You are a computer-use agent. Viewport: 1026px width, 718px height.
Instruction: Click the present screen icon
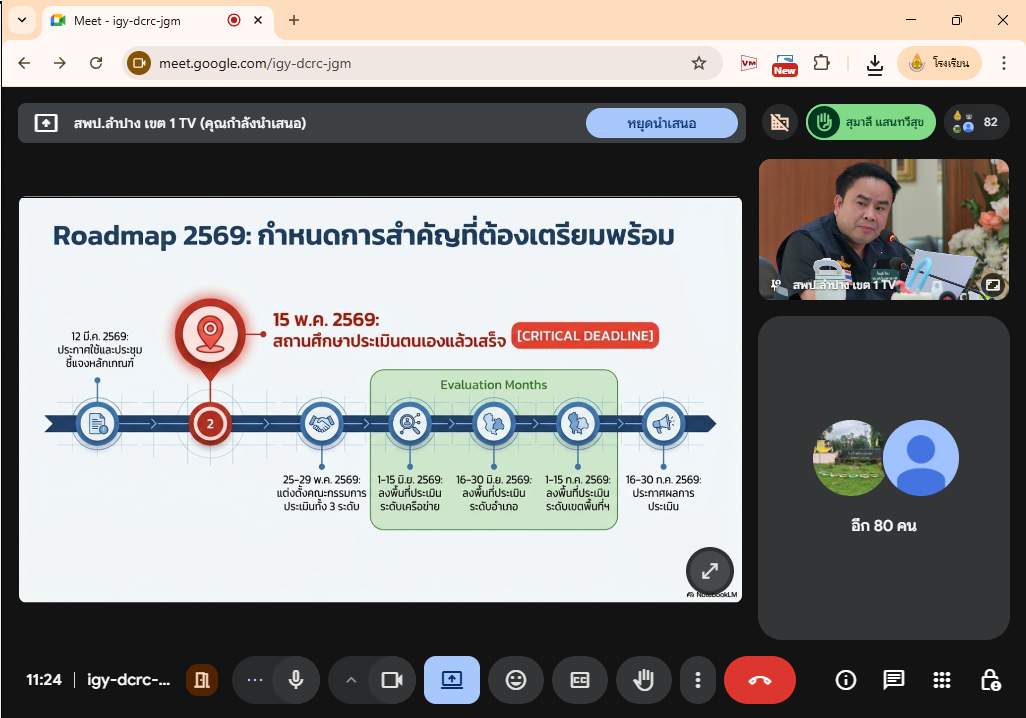point(452,680)
